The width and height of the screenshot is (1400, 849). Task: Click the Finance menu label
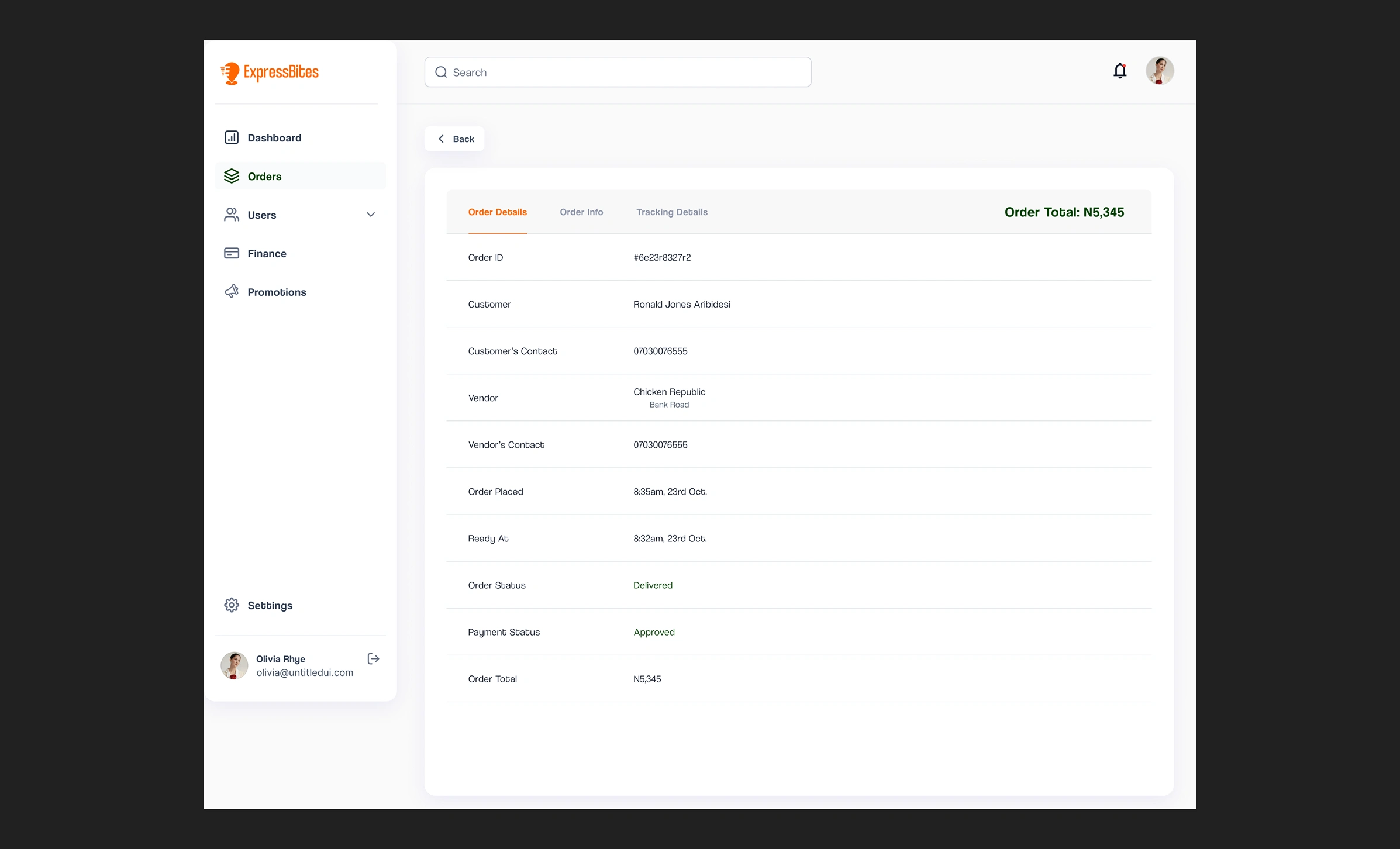click(x=267, y=253)
